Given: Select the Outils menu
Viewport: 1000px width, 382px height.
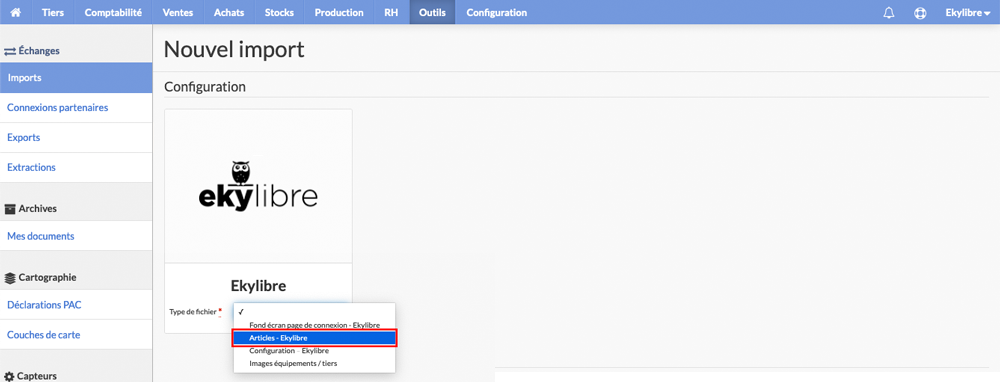Looking at the screenshot, I should point(432,12).
